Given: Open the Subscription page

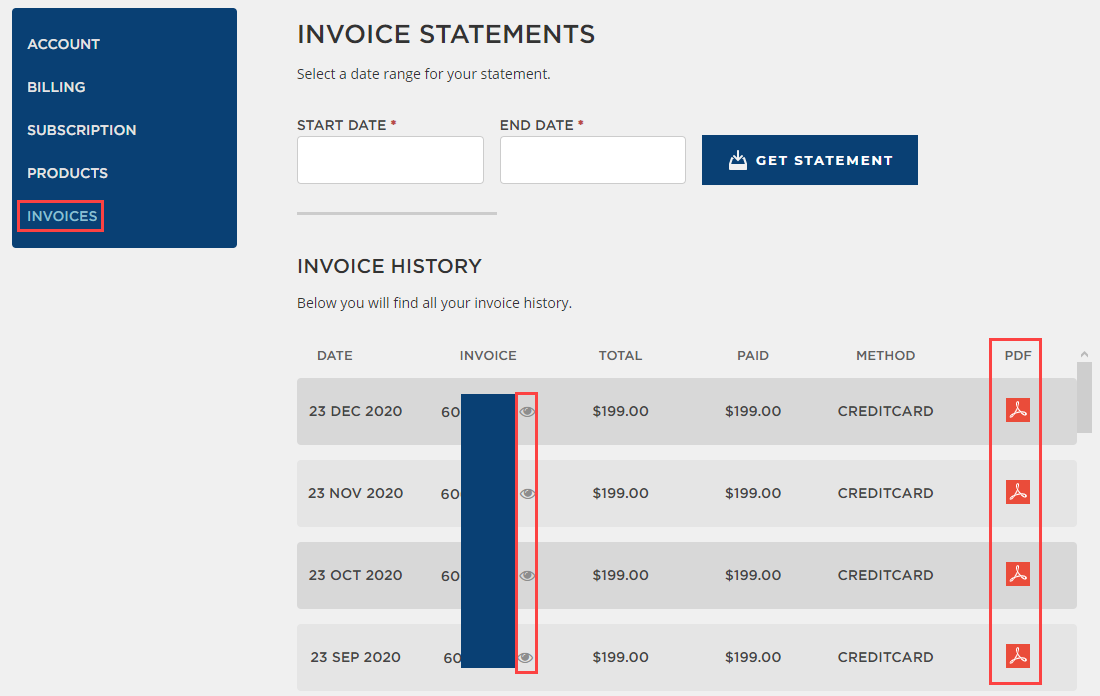Looking at the screenshot, I should (x=81, y=130).
